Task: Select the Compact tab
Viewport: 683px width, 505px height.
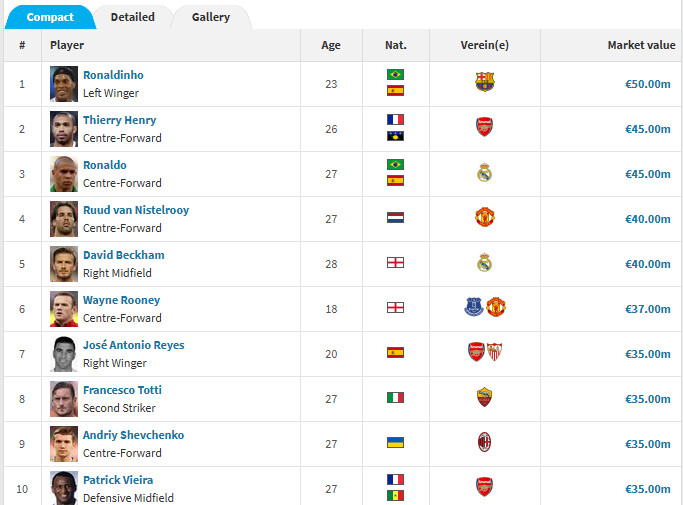Action: (50, 17)
